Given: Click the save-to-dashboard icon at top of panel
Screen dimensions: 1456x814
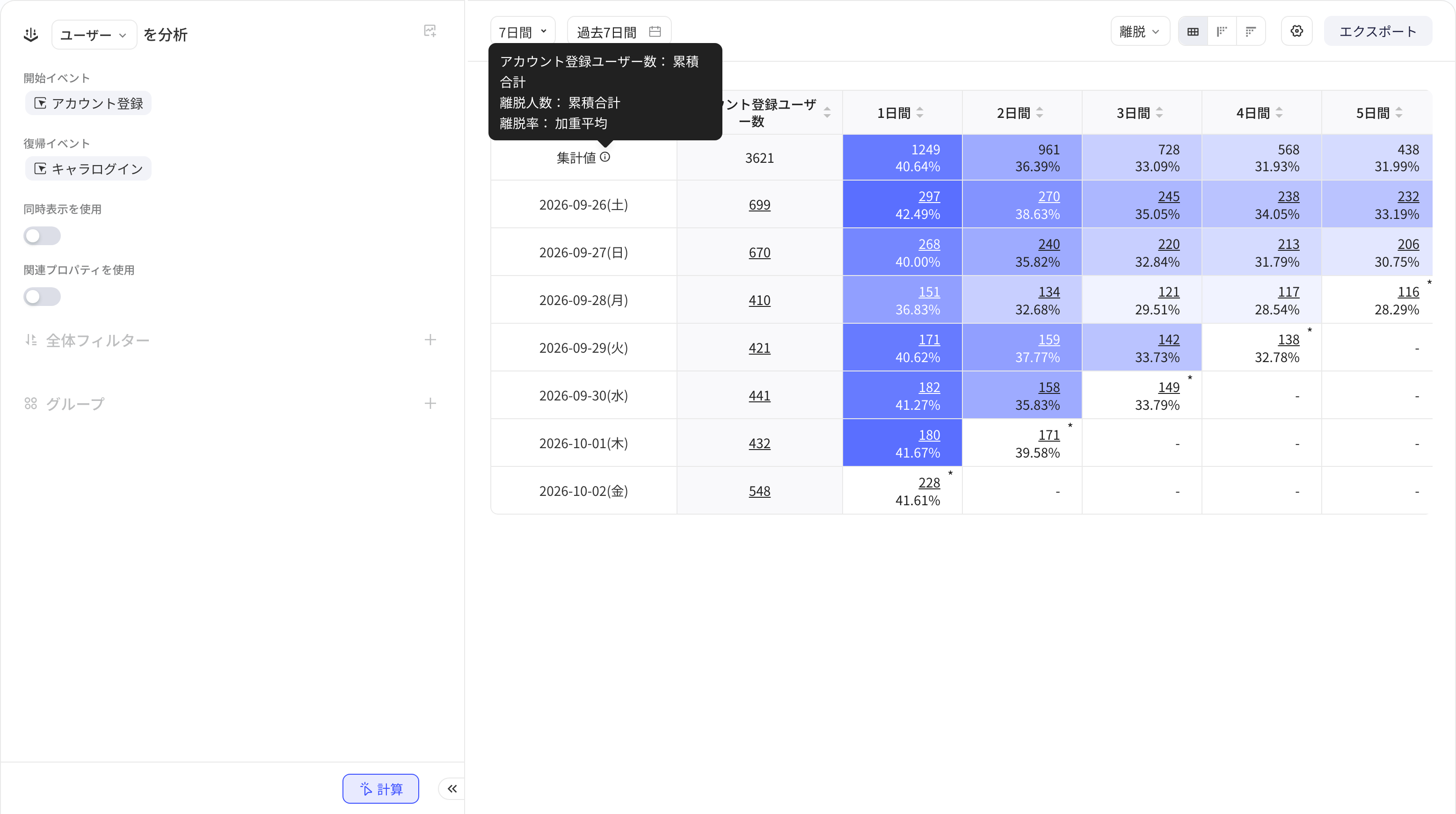Looking at the screenshot, I should (x=430, y=31).
